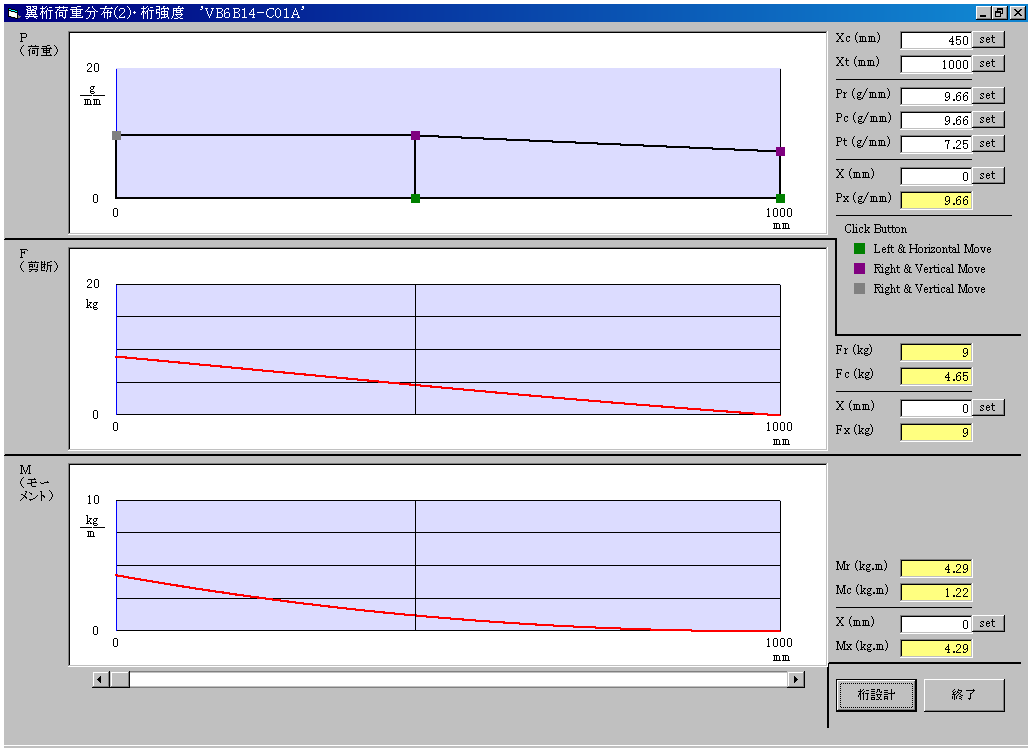This screenshot has height=748, width=1032.
Task: Click the gray Right & Vertical Move legend square
Action: pos(859,289)
